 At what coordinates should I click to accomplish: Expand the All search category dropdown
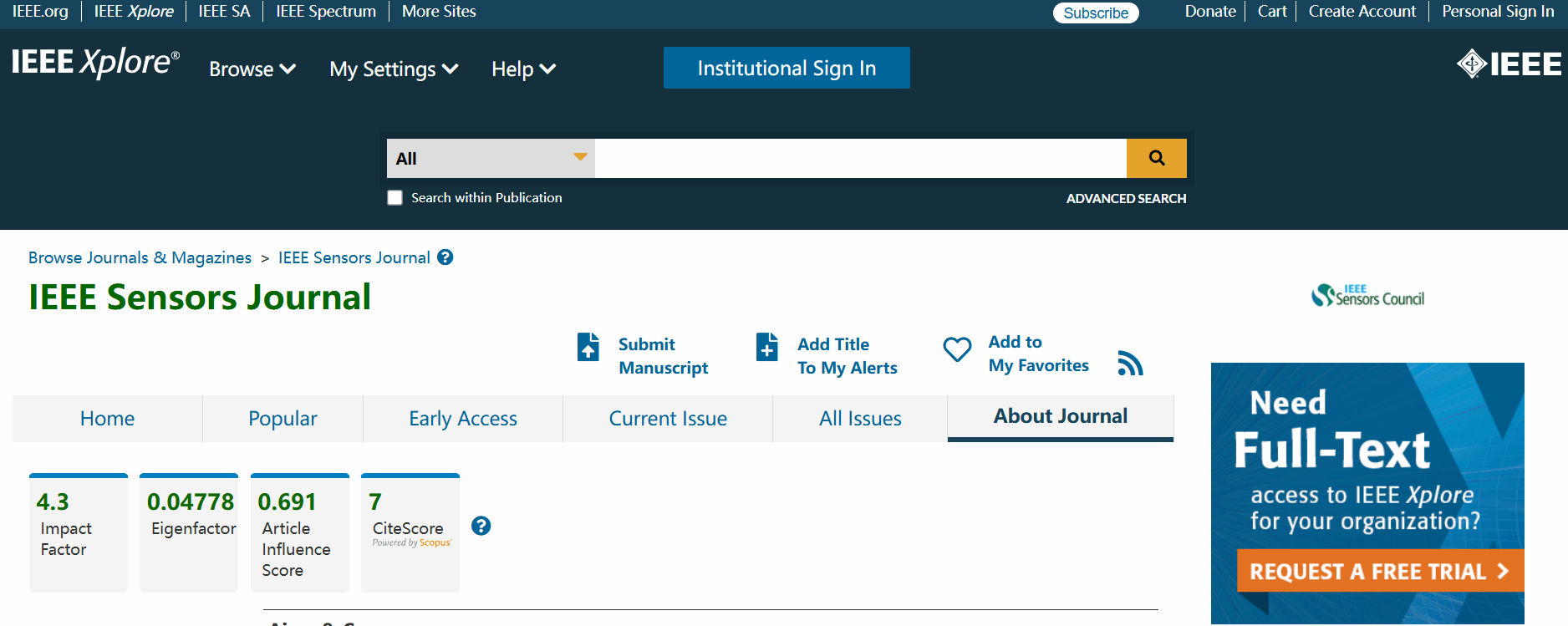(x=491, y=159)
